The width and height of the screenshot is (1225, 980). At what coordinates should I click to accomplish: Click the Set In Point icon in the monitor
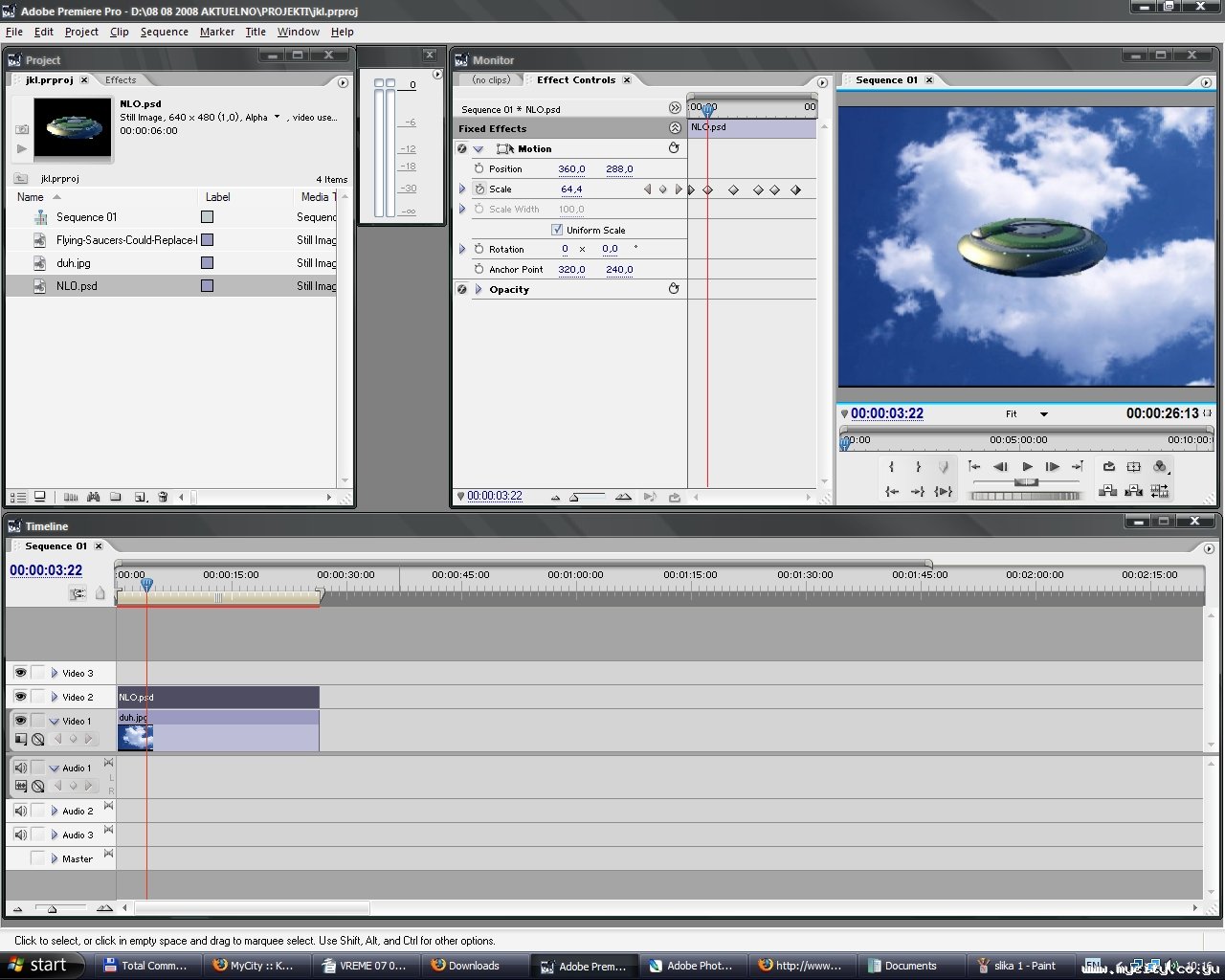click(891, 467)
